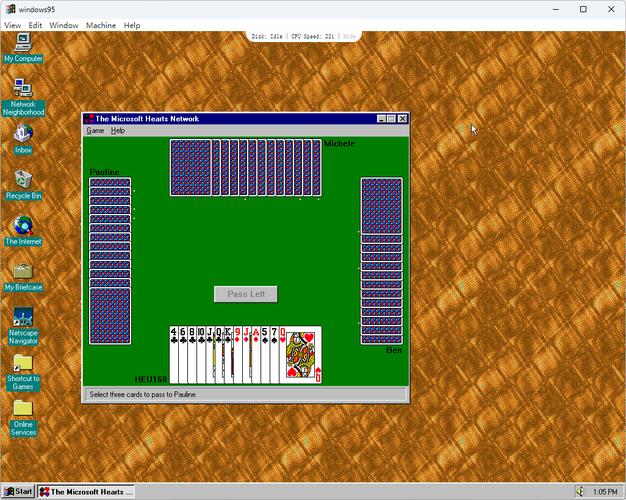Click the HEU168 player name label
Viewport: 626px width, 500px height.
[151, 379]
